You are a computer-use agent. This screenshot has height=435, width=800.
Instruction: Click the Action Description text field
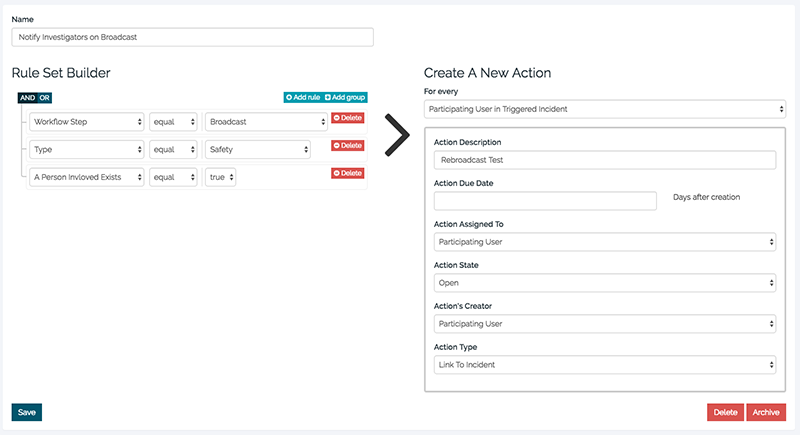(x=605, y=160)
